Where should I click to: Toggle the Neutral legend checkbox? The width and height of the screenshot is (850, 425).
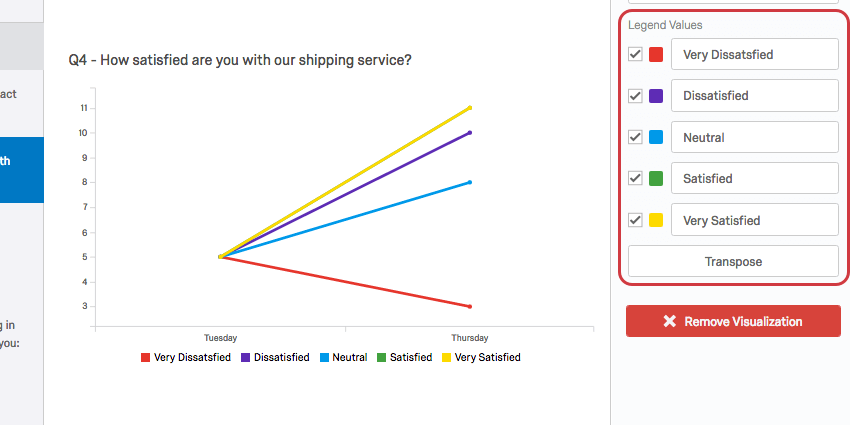[x=635, y=137]
